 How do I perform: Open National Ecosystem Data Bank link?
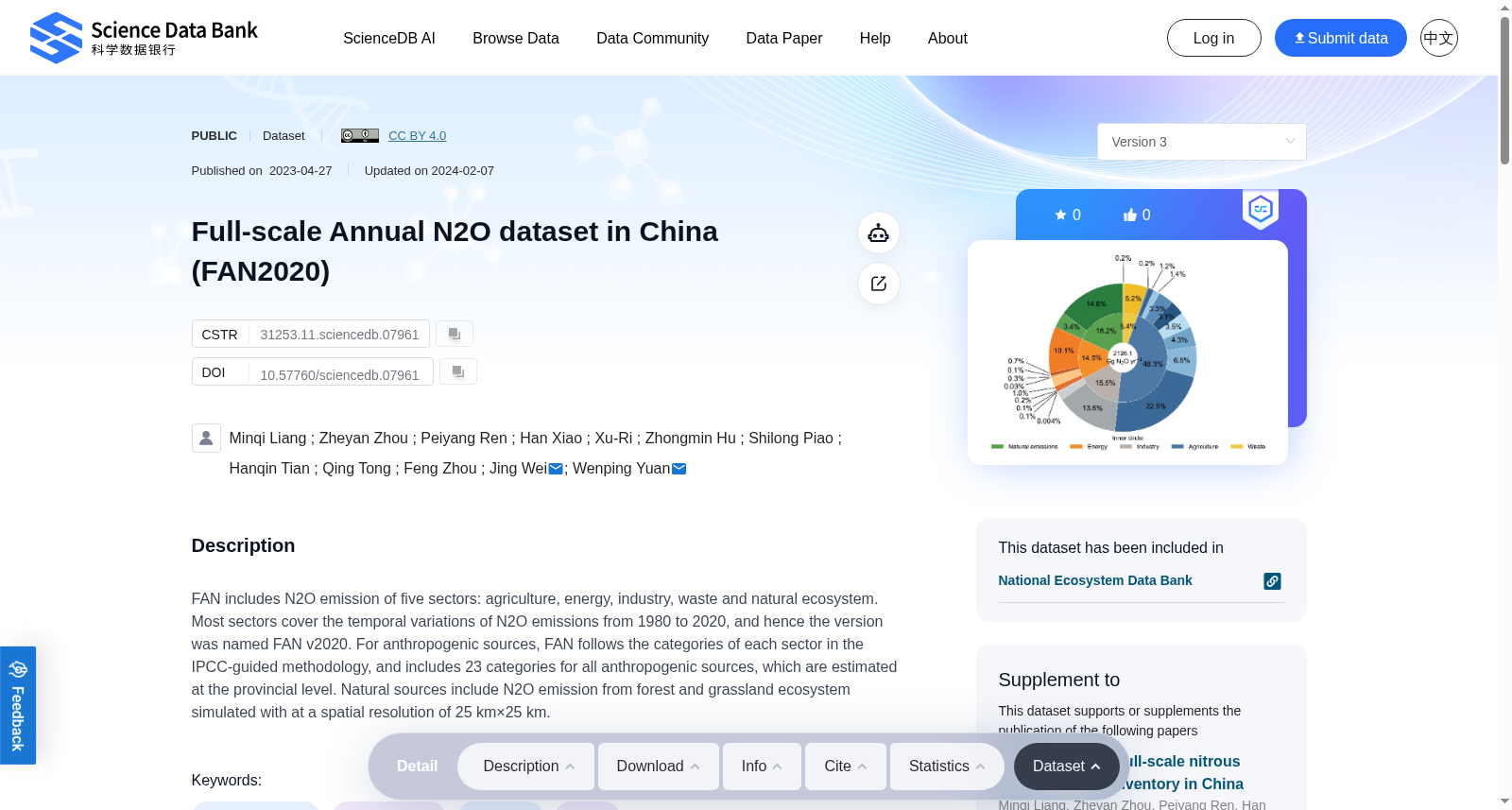click(1095, 580)
